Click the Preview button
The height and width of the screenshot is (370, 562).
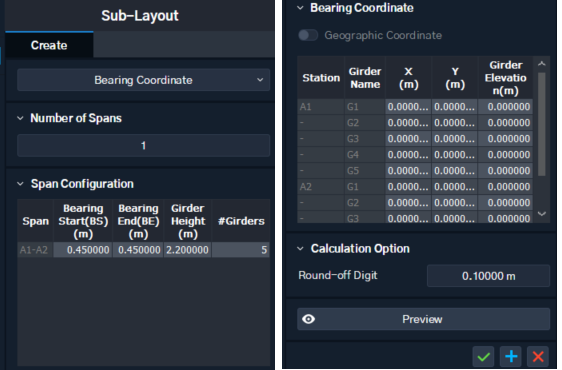[423, 319]
